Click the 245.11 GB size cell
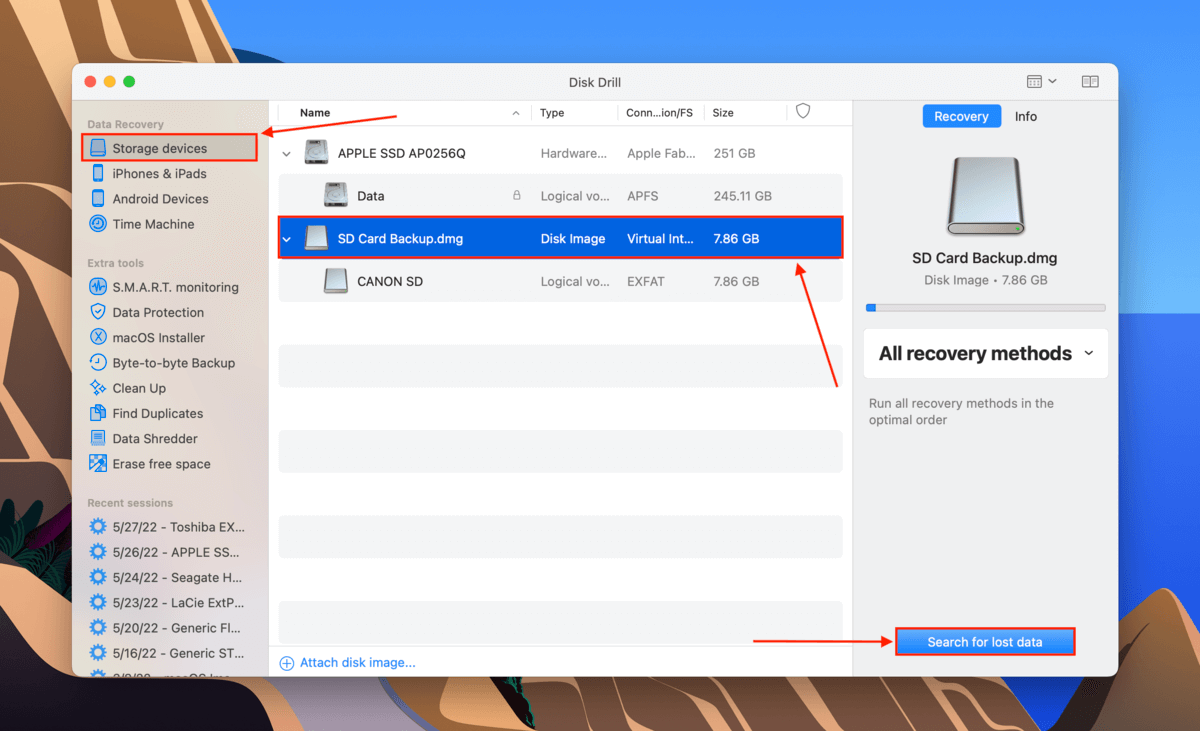 (741, 196)
